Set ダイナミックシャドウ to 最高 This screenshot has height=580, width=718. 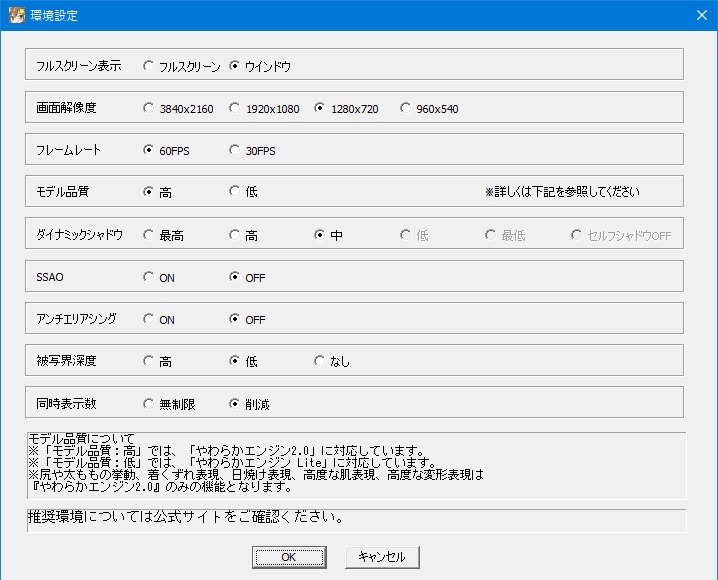pyautogui.click(x=149, y=235)
